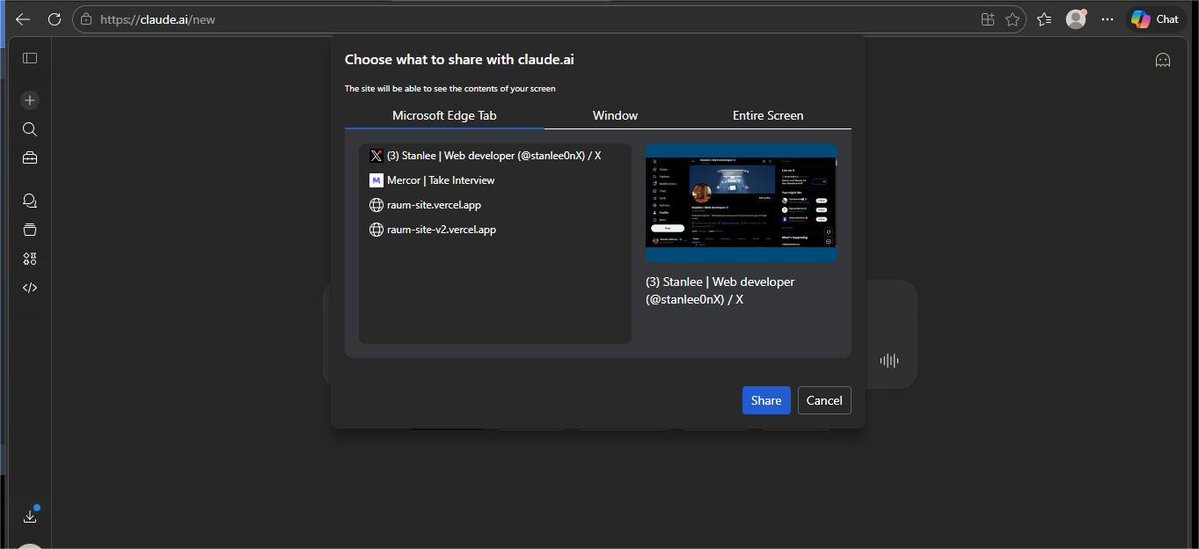Open the search icon in Claude's sidebar
Screen dimensions: 1199x549
click(x=30, y=129)
